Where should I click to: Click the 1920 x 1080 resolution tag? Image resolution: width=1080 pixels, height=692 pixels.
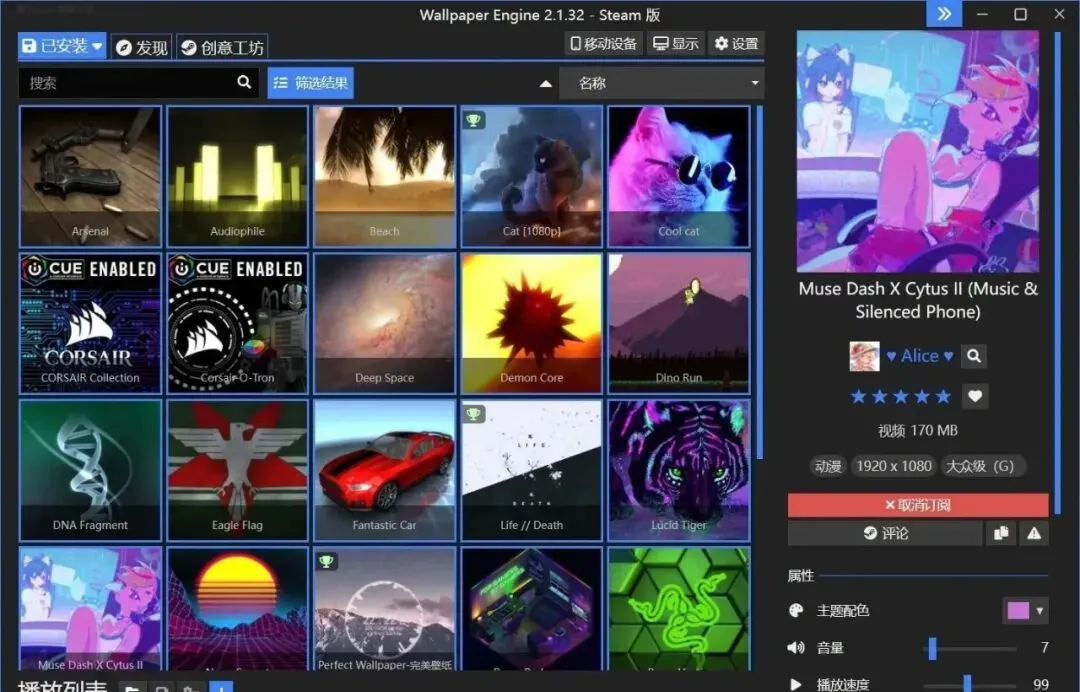(x=894, y=466)
